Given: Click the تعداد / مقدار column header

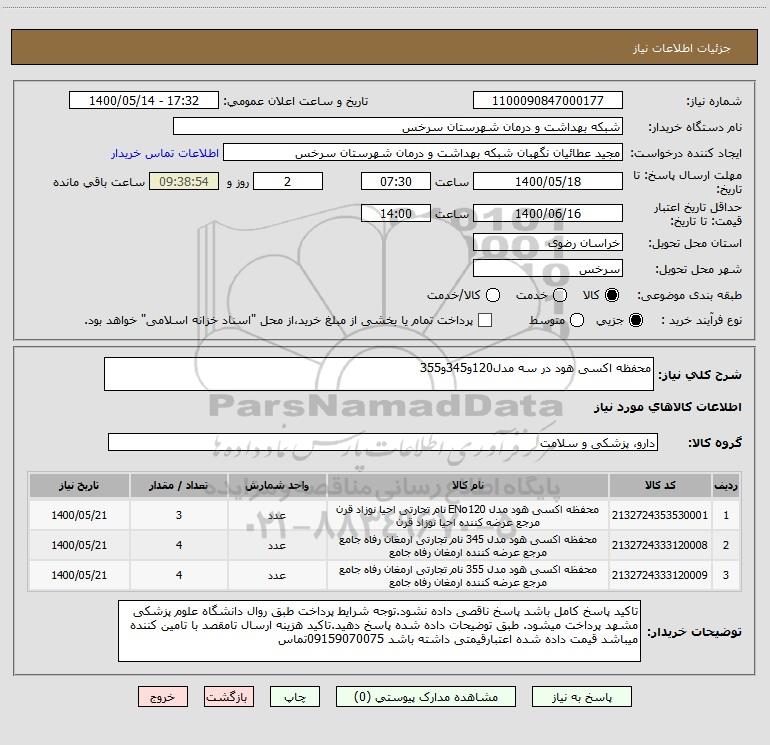Looking at the screenshot, I should [179, 485].
